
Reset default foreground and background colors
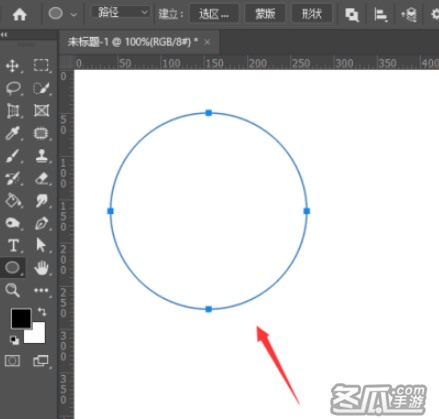[14, 340]
